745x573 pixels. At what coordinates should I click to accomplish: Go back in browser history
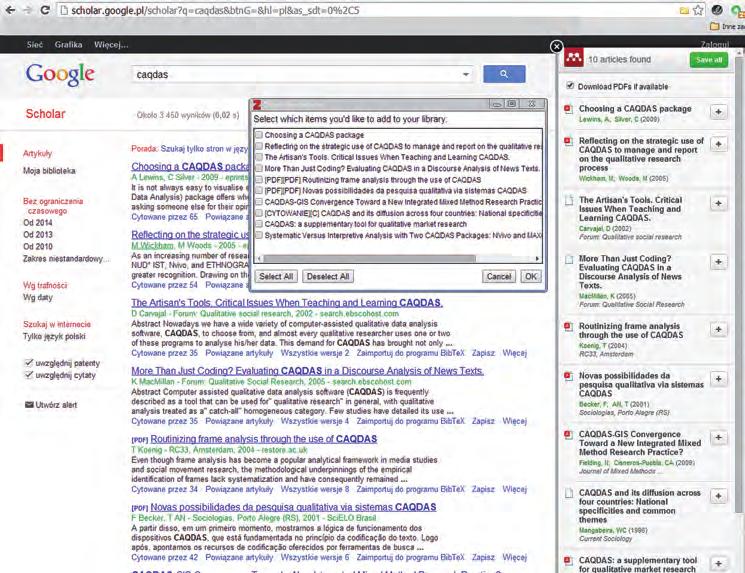coord(10,10)
